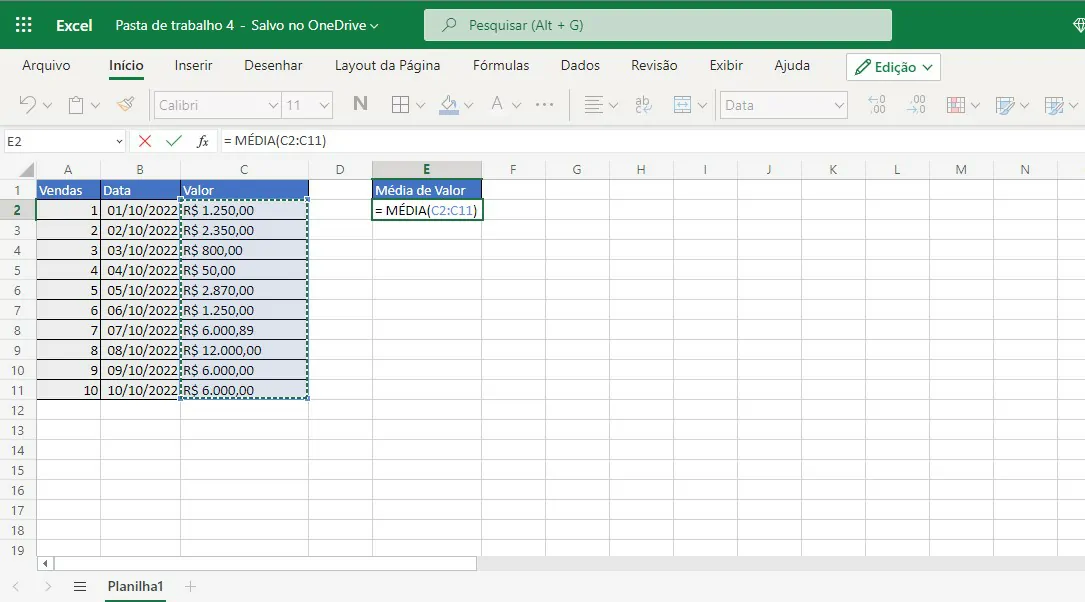Open the app launcher grid icon
This screenshot has height=602, width=1085.
[24, 25]
